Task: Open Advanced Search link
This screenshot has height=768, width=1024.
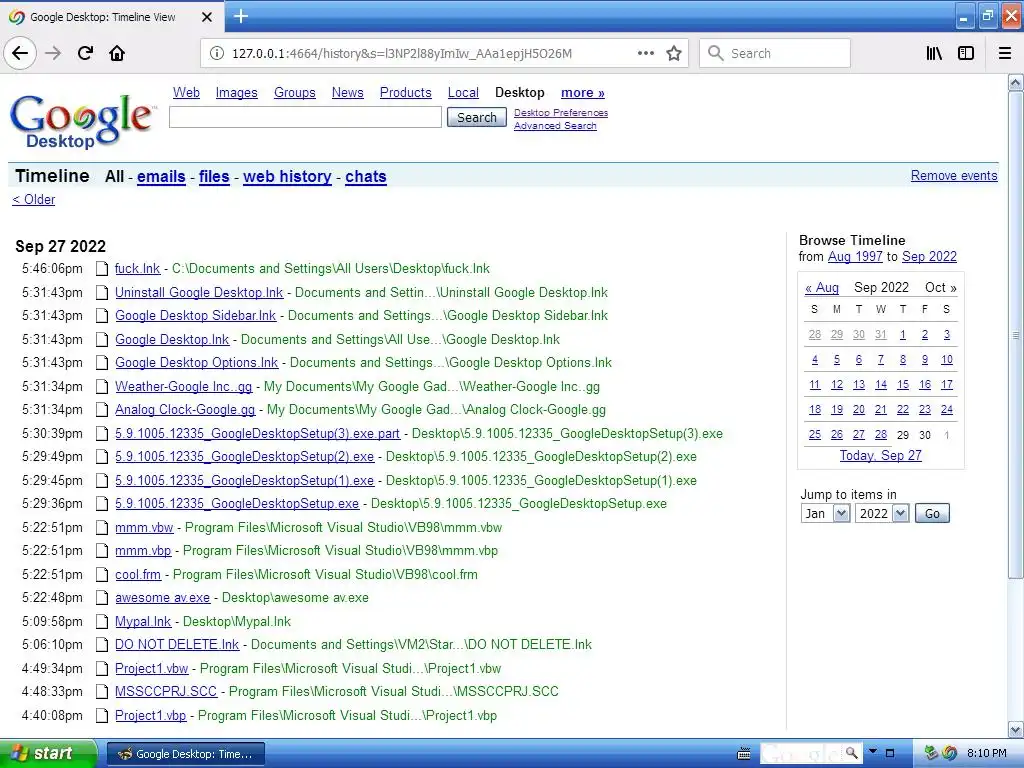Action: [x=555, y=125]
